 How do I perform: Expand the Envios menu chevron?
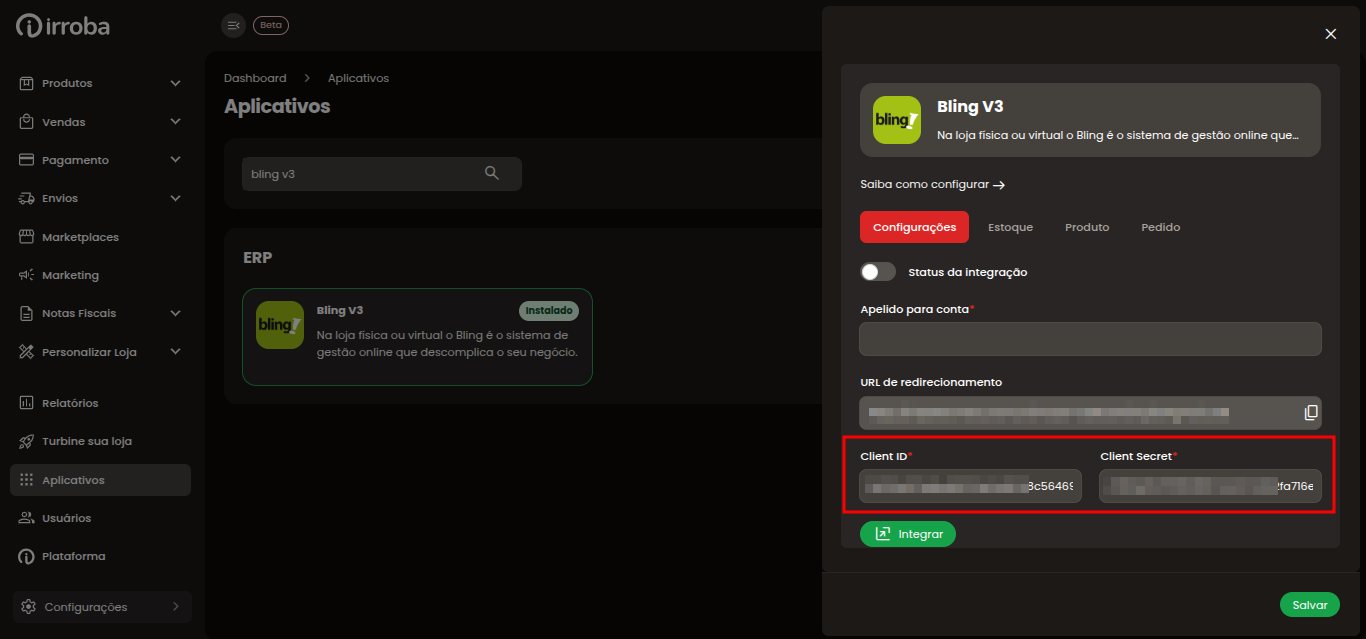pos(176,198)
